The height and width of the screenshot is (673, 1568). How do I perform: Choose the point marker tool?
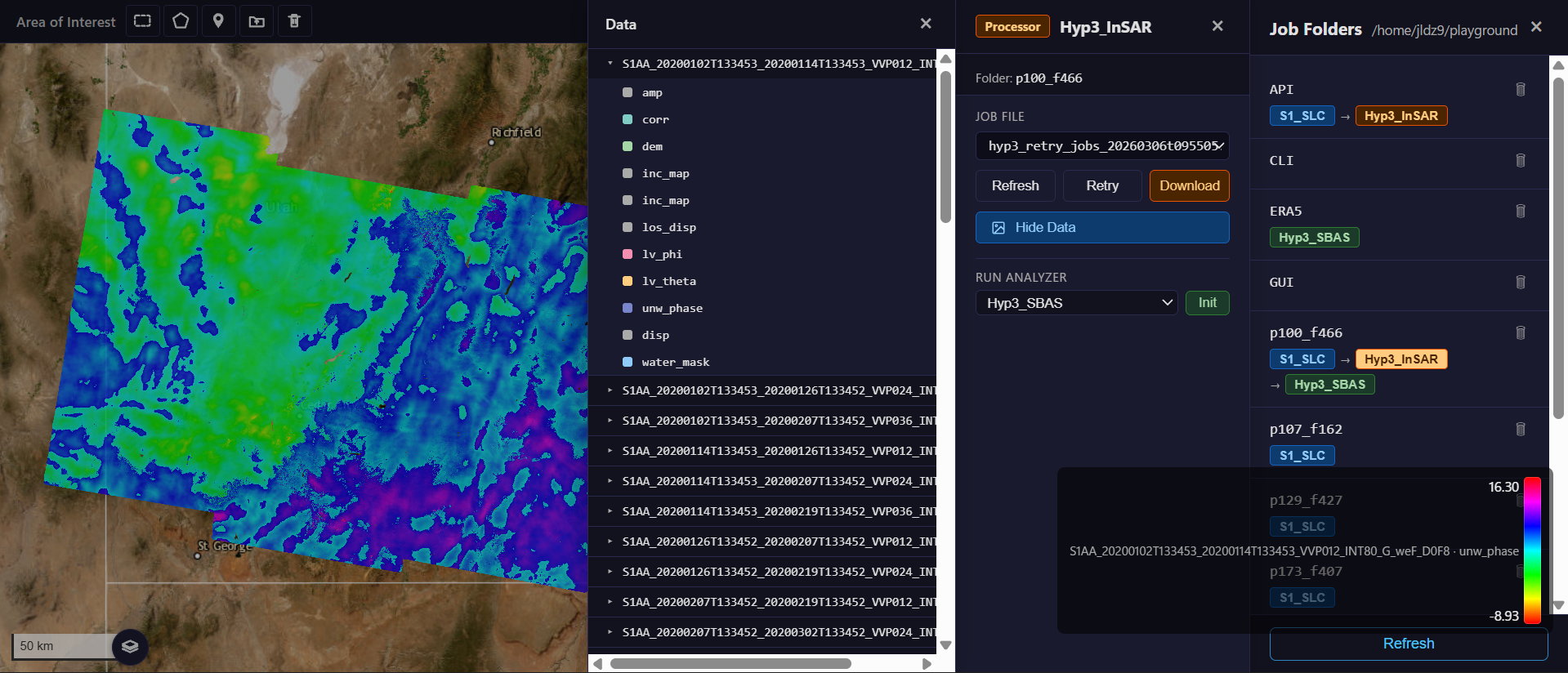click(x=218, y=21)
